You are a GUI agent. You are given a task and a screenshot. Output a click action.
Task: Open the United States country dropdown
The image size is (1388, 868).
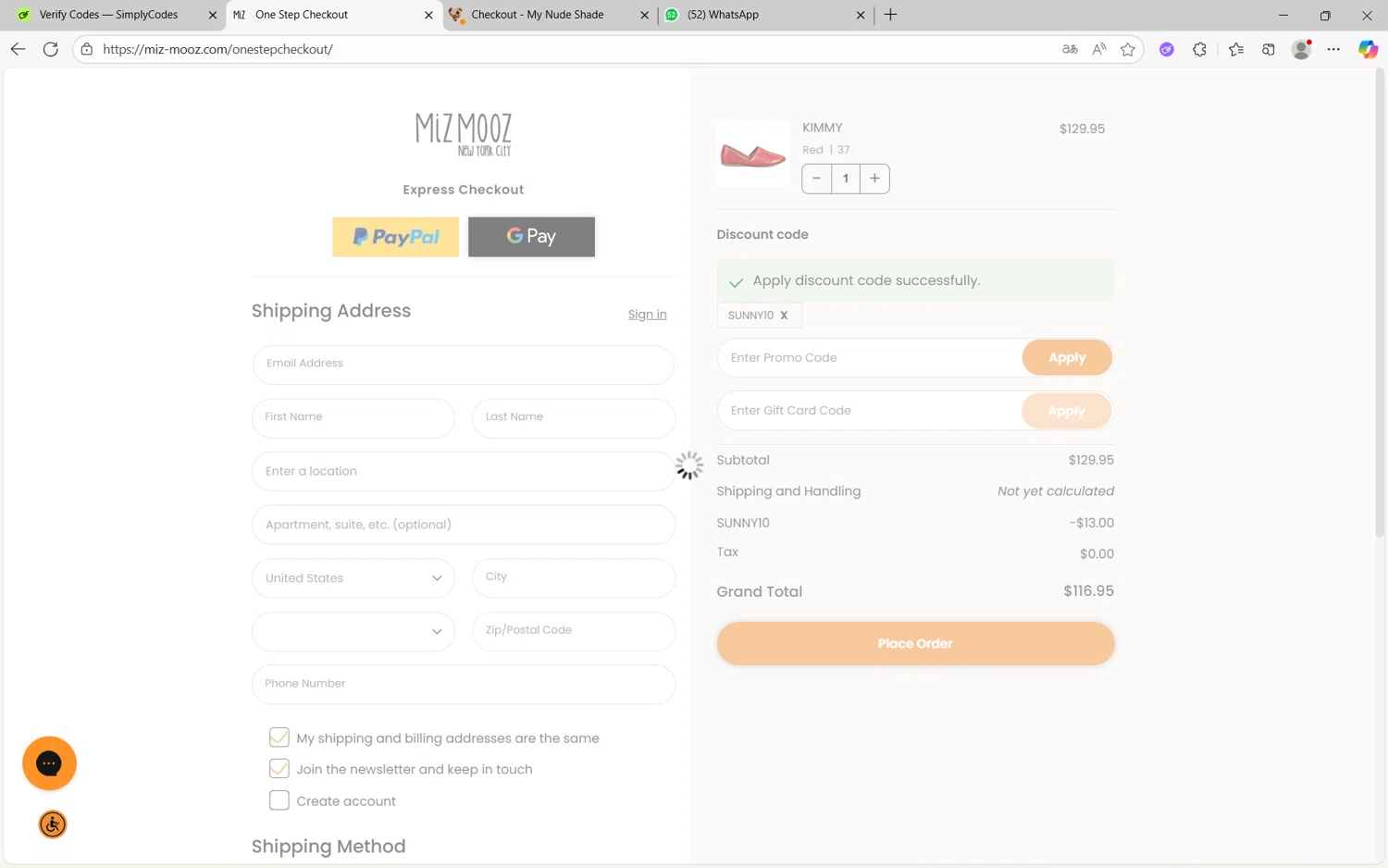[x=353, y=578]
